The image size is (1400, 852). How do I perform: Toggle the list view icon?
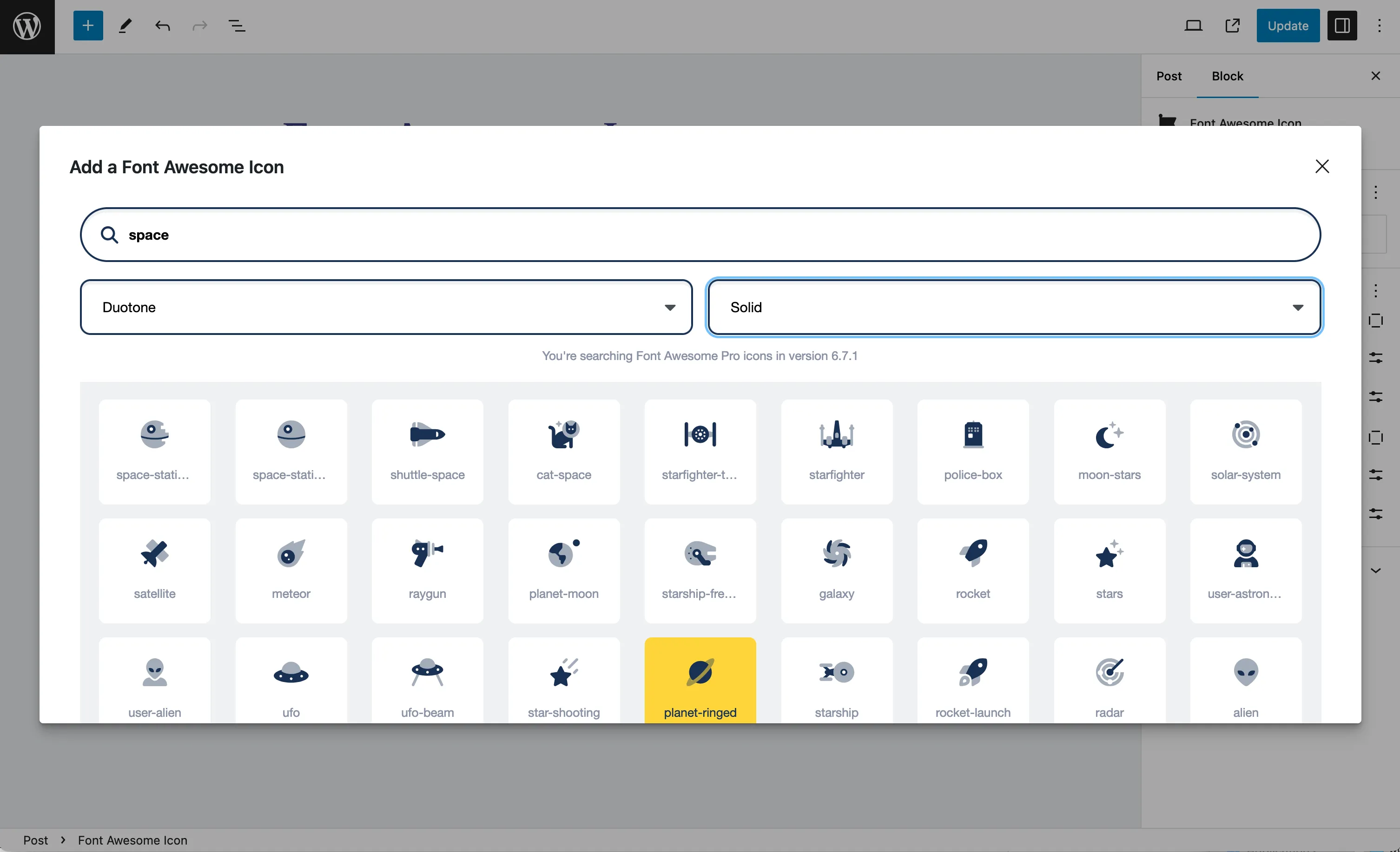236,24
